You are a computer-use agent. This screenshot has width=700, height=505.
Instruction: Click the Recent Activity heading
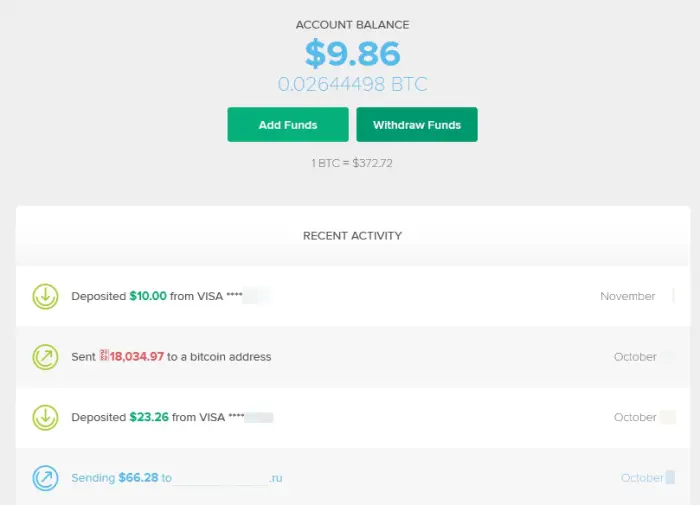tap(352, 236)
